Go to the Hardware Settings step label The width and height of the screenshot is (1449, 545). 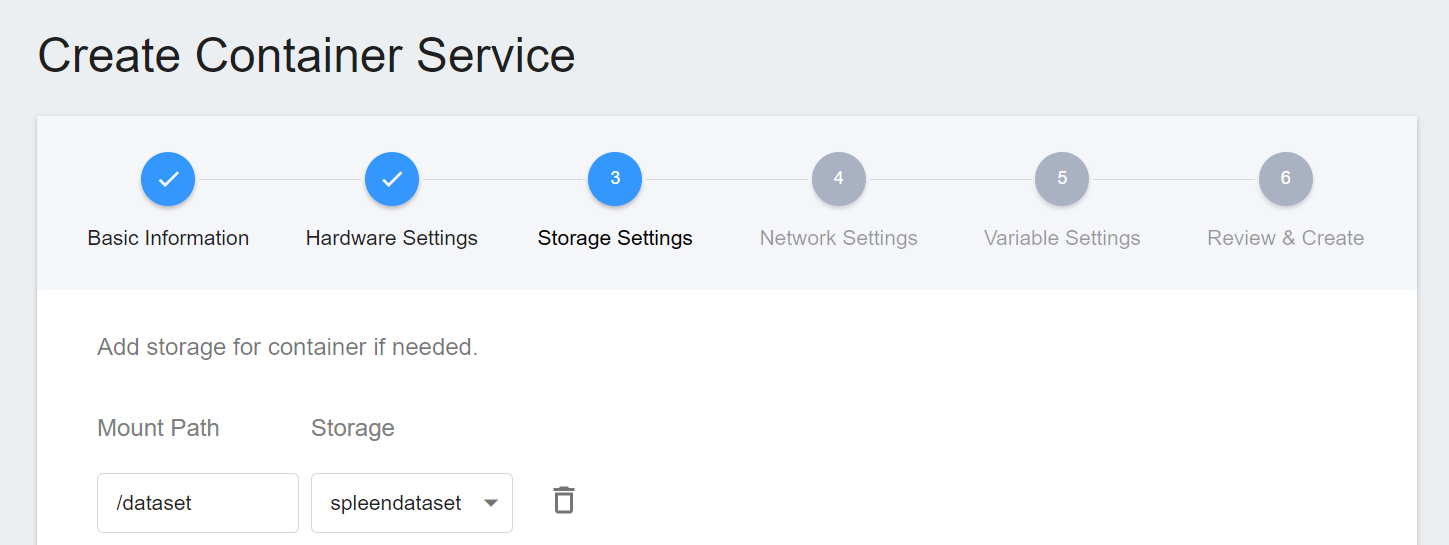point(392,238)
